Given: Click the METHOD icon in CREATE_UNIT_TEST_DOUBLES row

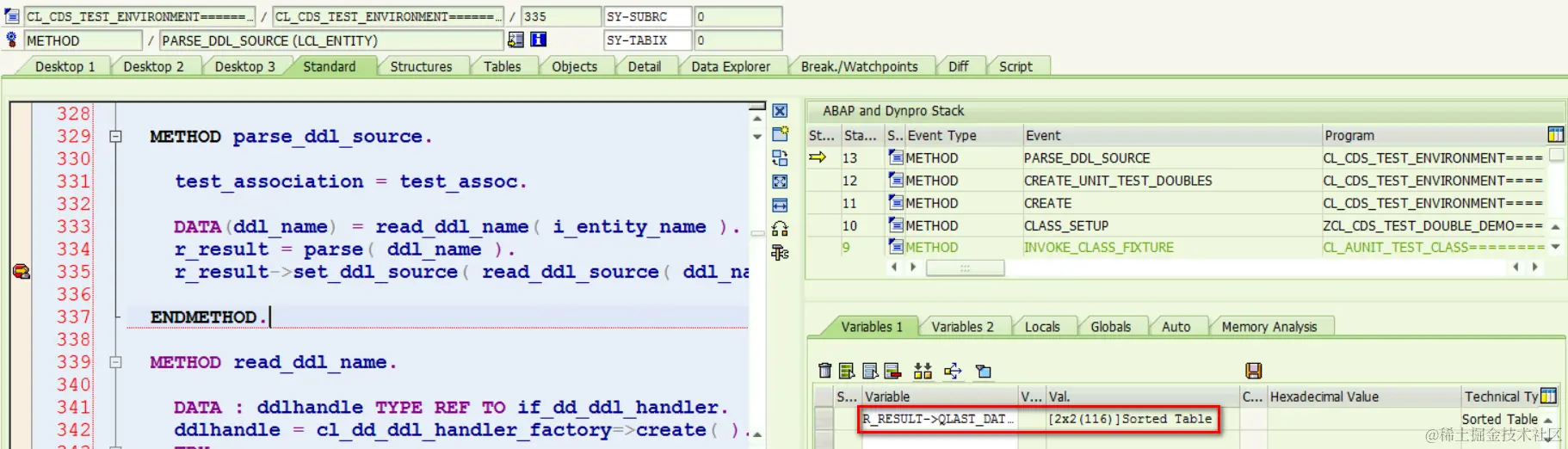Looking at the screenshot, I should (896, 180).
